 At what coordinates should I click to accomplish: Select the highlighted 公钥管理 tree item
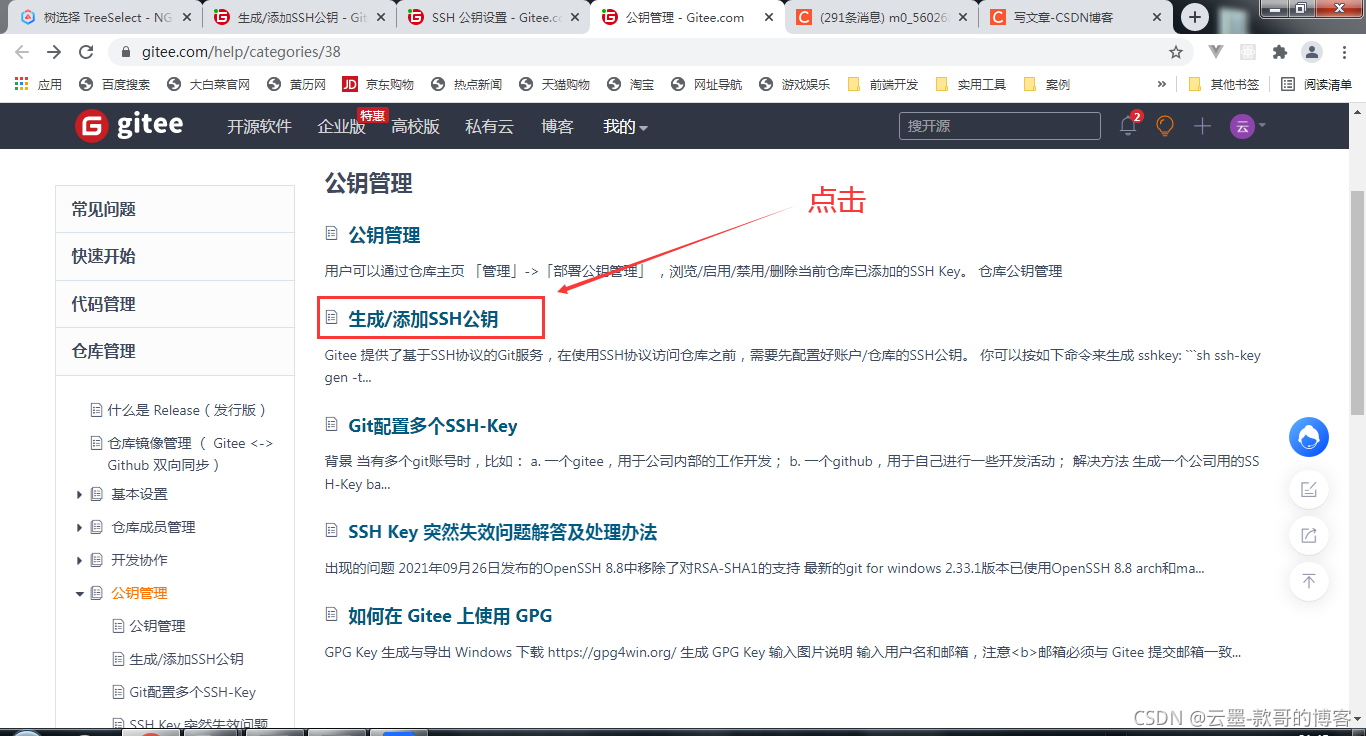(x=139, y=593)
